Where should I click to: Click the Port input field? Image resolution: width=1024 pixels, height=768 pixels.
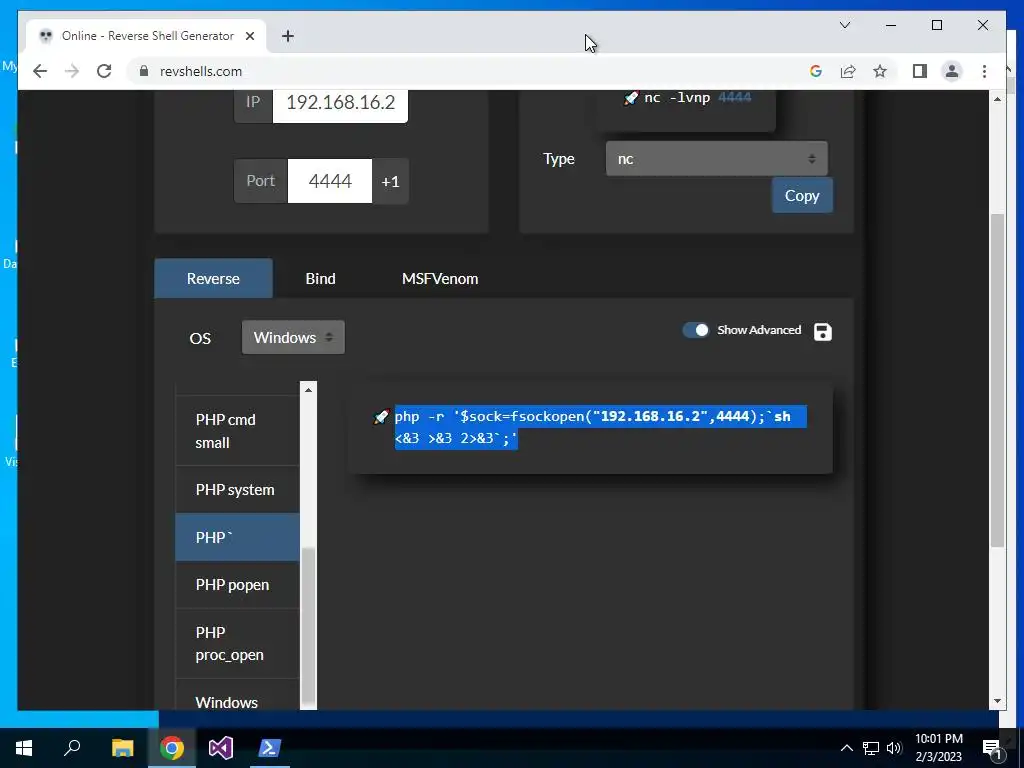[x=330, y=181]
